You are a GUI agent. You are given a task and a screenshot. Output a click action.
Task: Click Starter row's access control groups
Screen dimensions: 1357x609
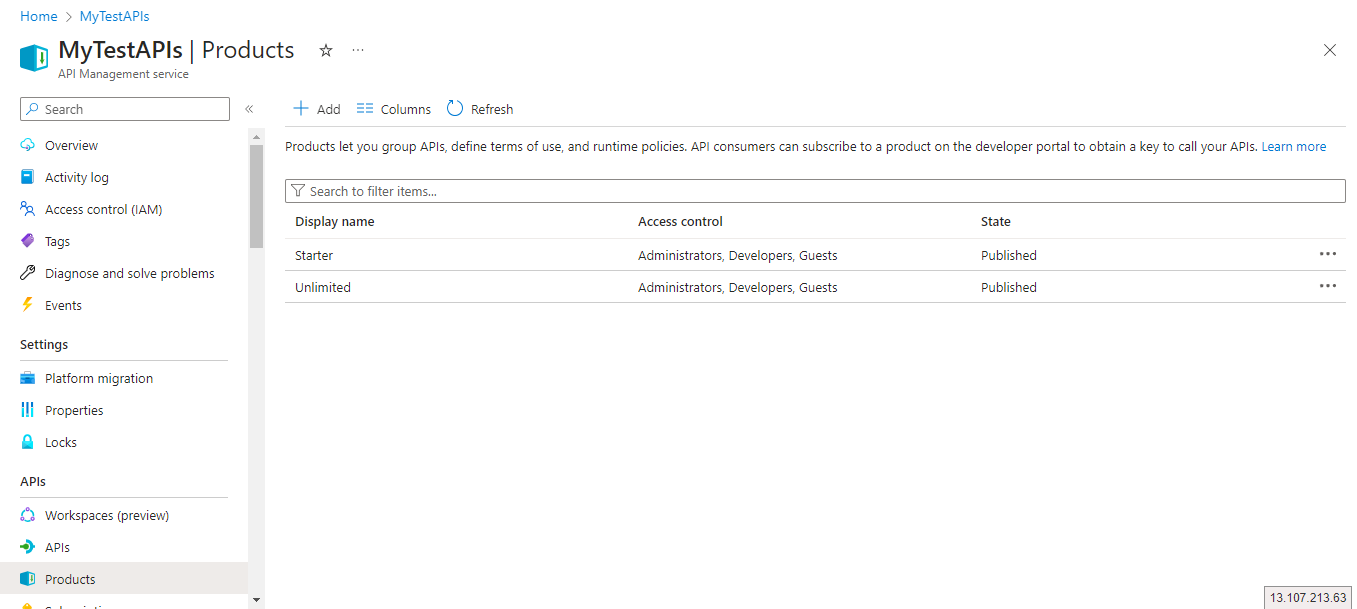(738, 255)
